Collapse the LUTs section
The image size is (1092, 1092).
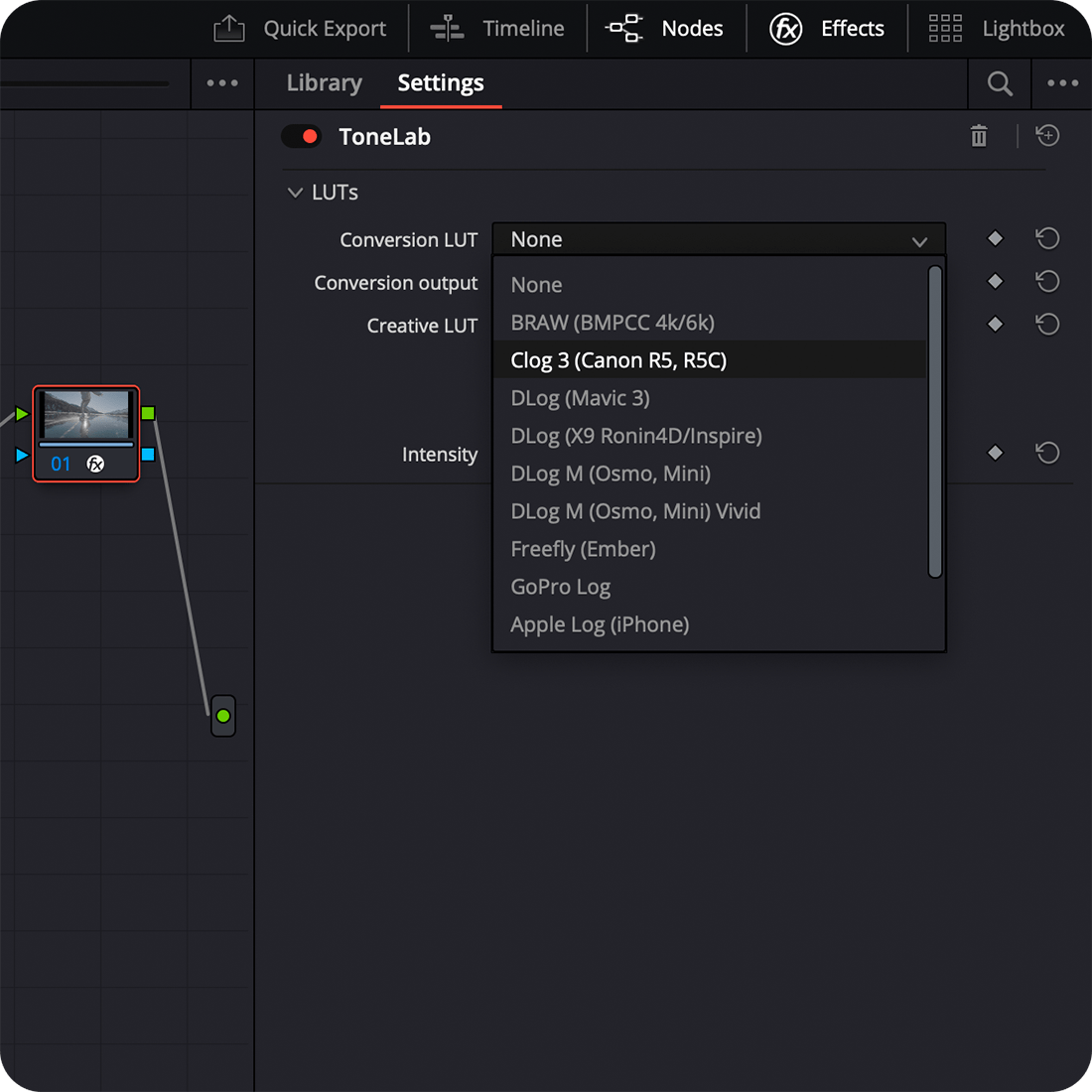pos(295,193)
